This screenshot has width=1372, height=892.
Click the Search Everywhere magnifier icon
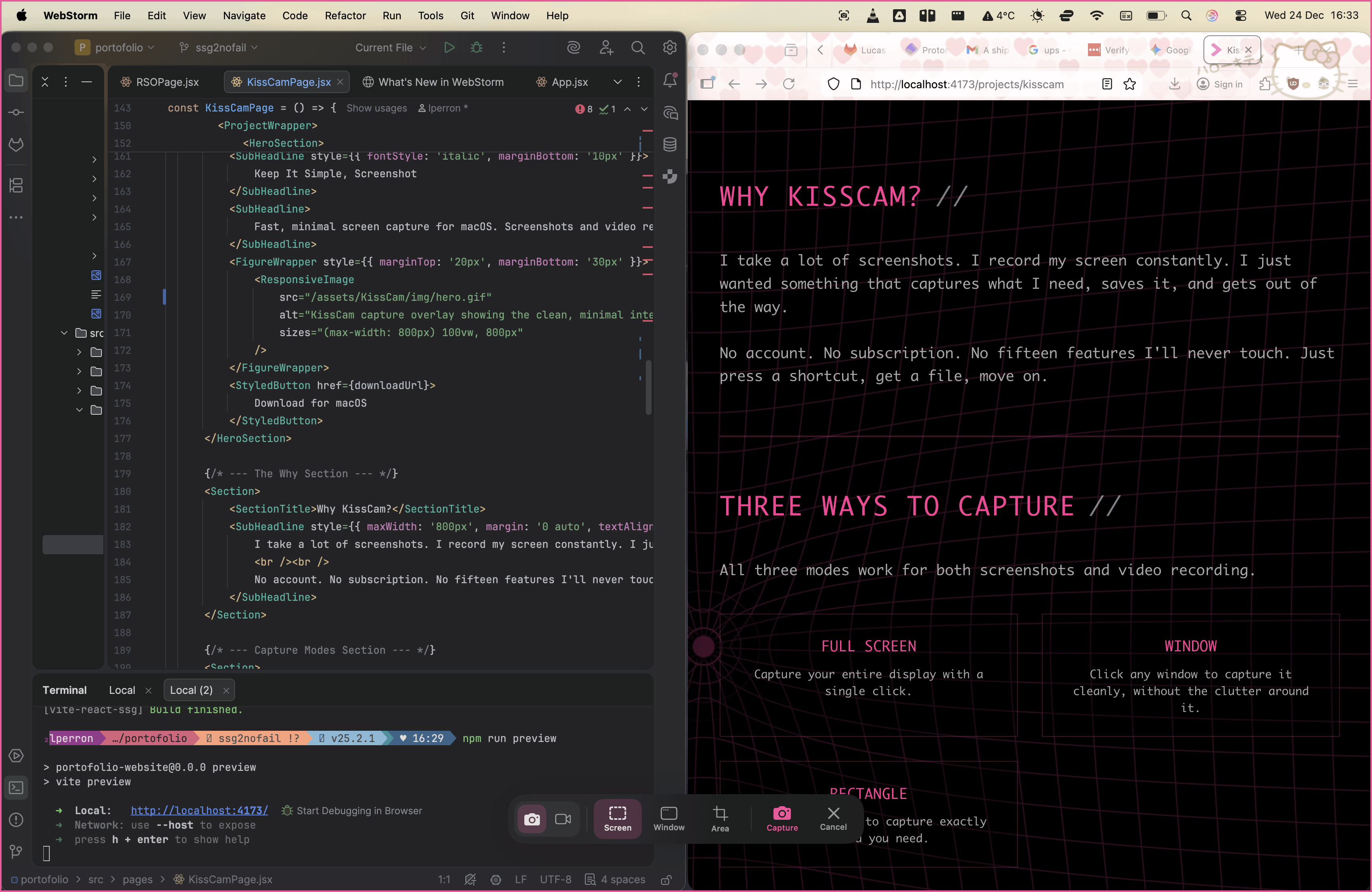point(637,48)
